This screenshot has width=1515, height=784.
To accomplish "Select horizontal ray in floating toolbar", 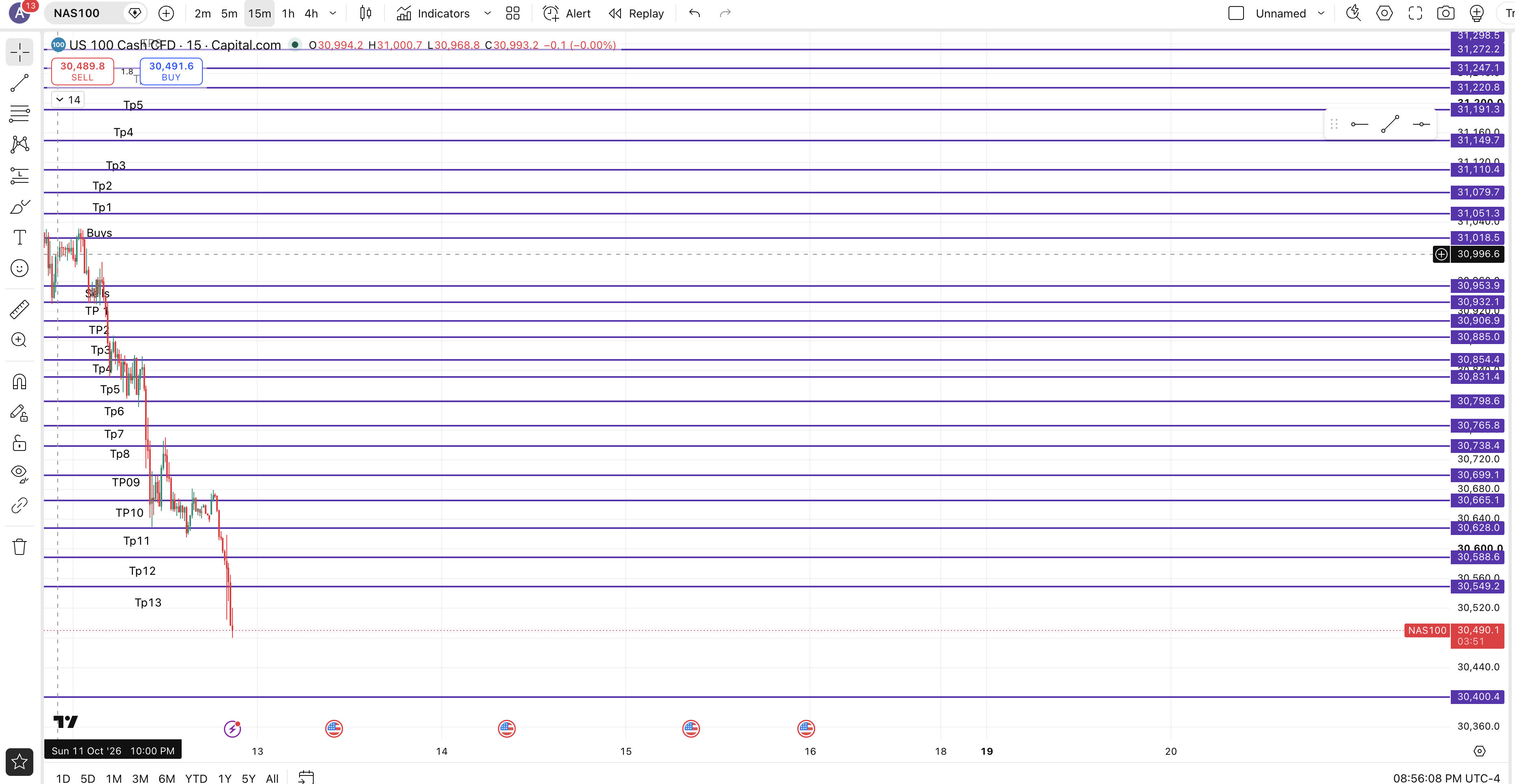I will (x=1359, y=124).
